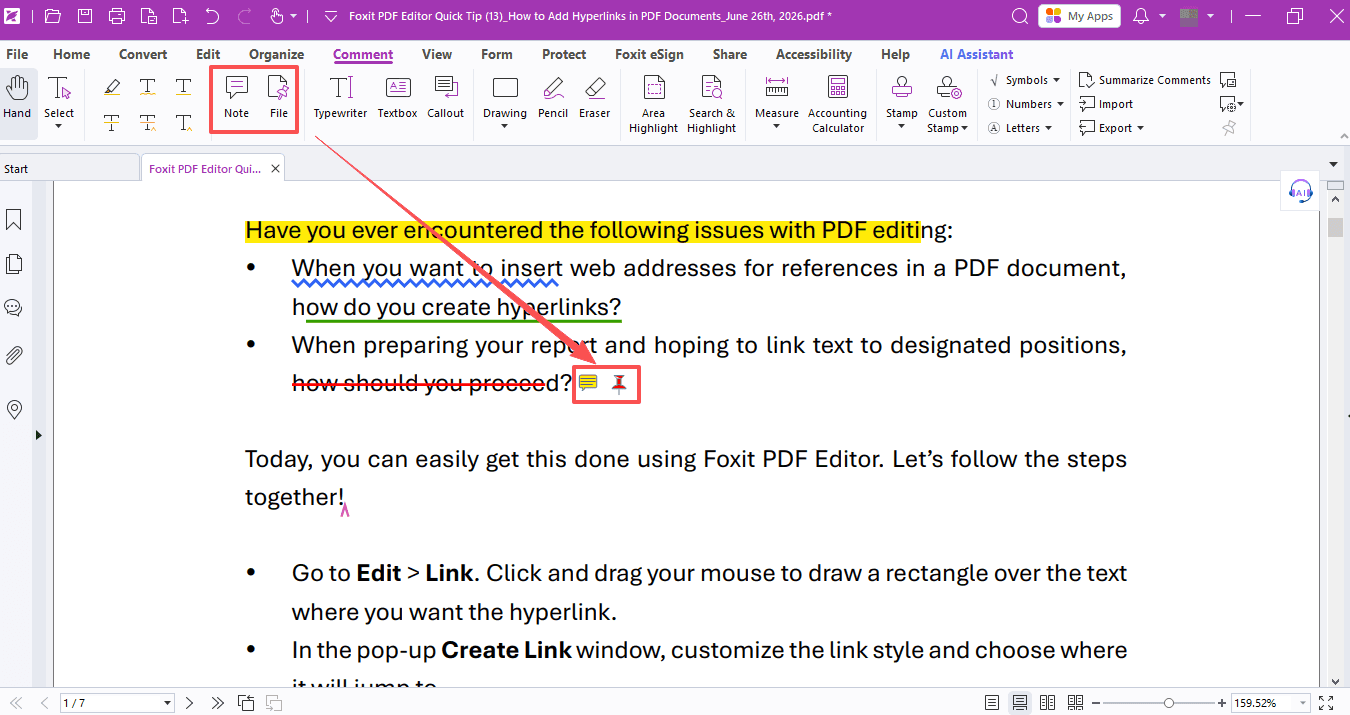Click the AI chat assistant floating icon
Viewport: 1350px width, 715px height.
1300,191
